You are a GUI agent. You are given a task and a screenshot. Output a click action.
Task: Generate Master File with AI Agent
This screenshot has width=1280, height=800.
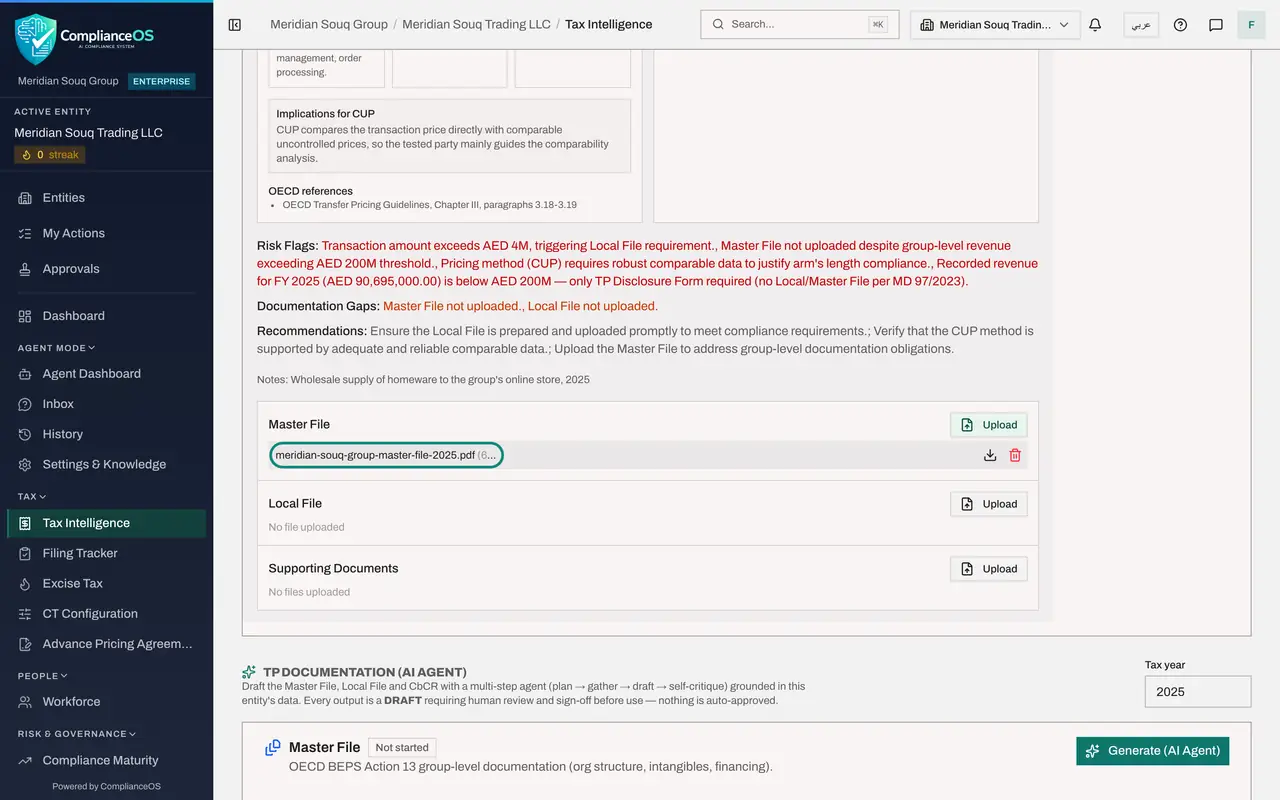pos(1152,751)
